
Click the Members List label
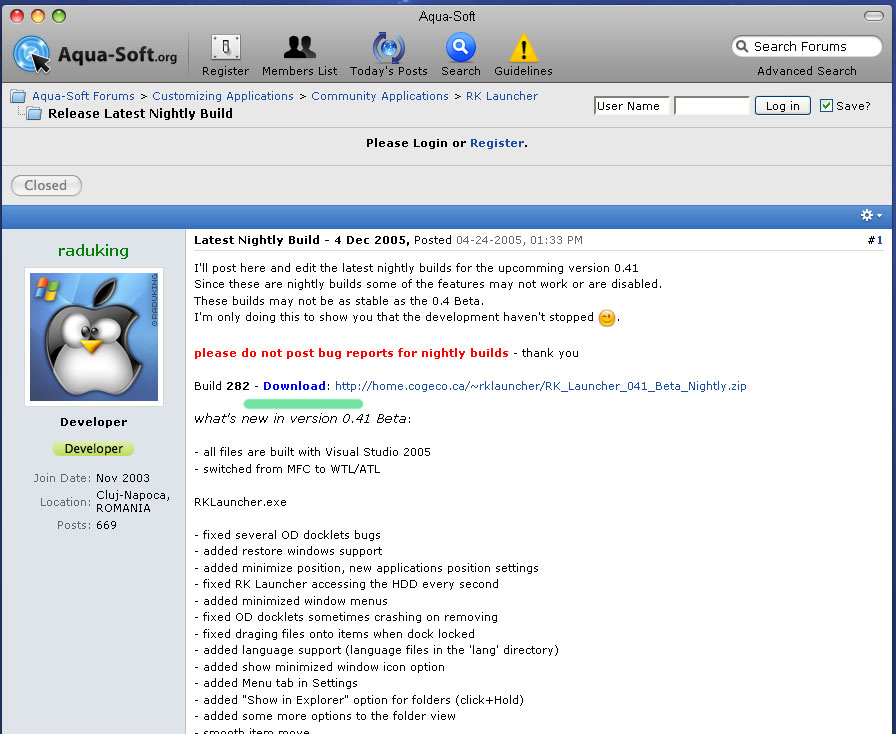[299, 71]
